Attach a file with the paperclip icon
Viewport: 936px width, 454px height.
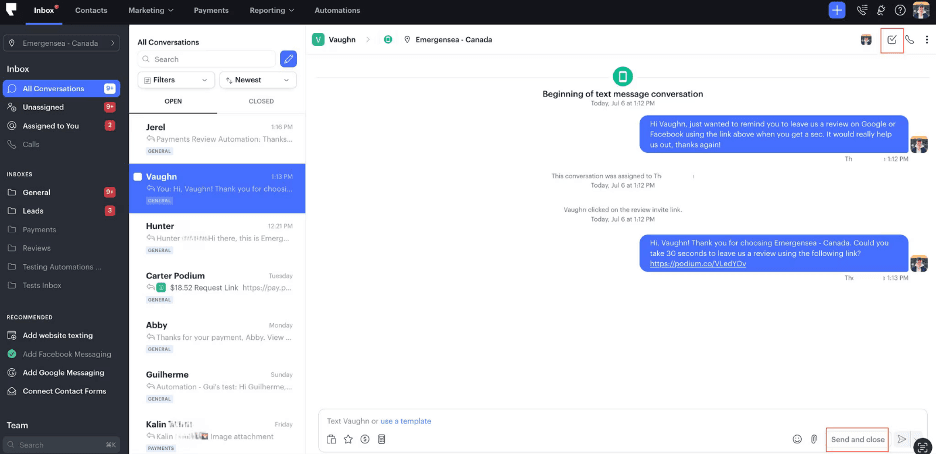(814, 439)
